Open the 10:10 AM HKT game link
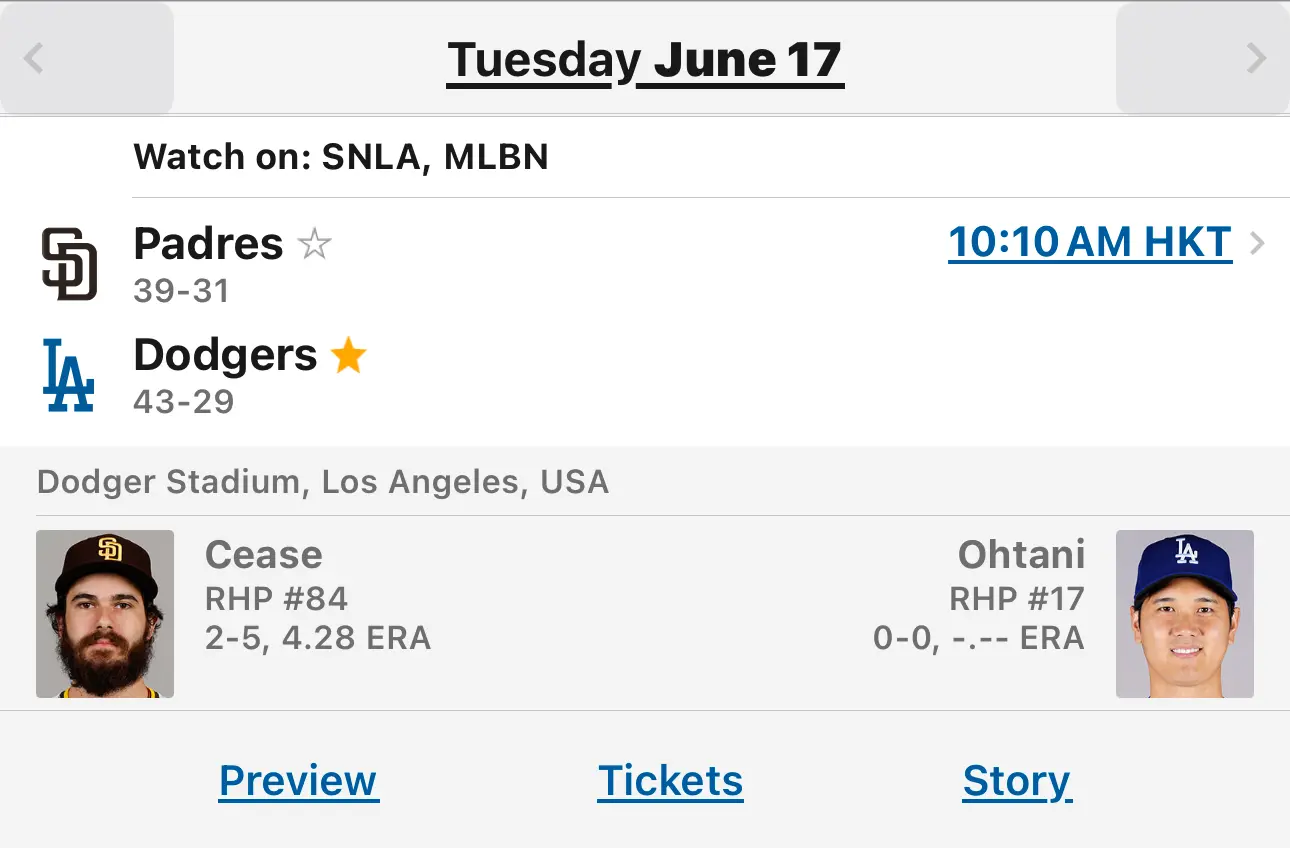 [1090, 243]
